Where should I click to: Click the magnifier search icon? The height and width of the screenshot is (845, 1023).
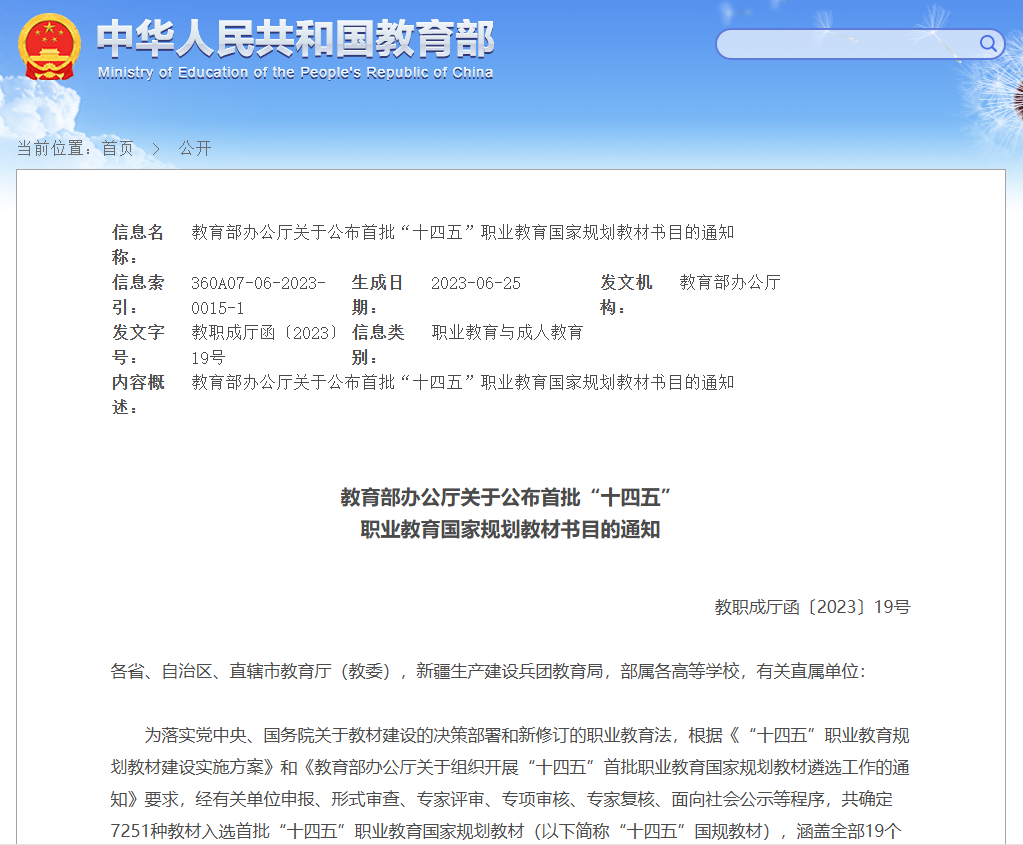coord(988,43)
